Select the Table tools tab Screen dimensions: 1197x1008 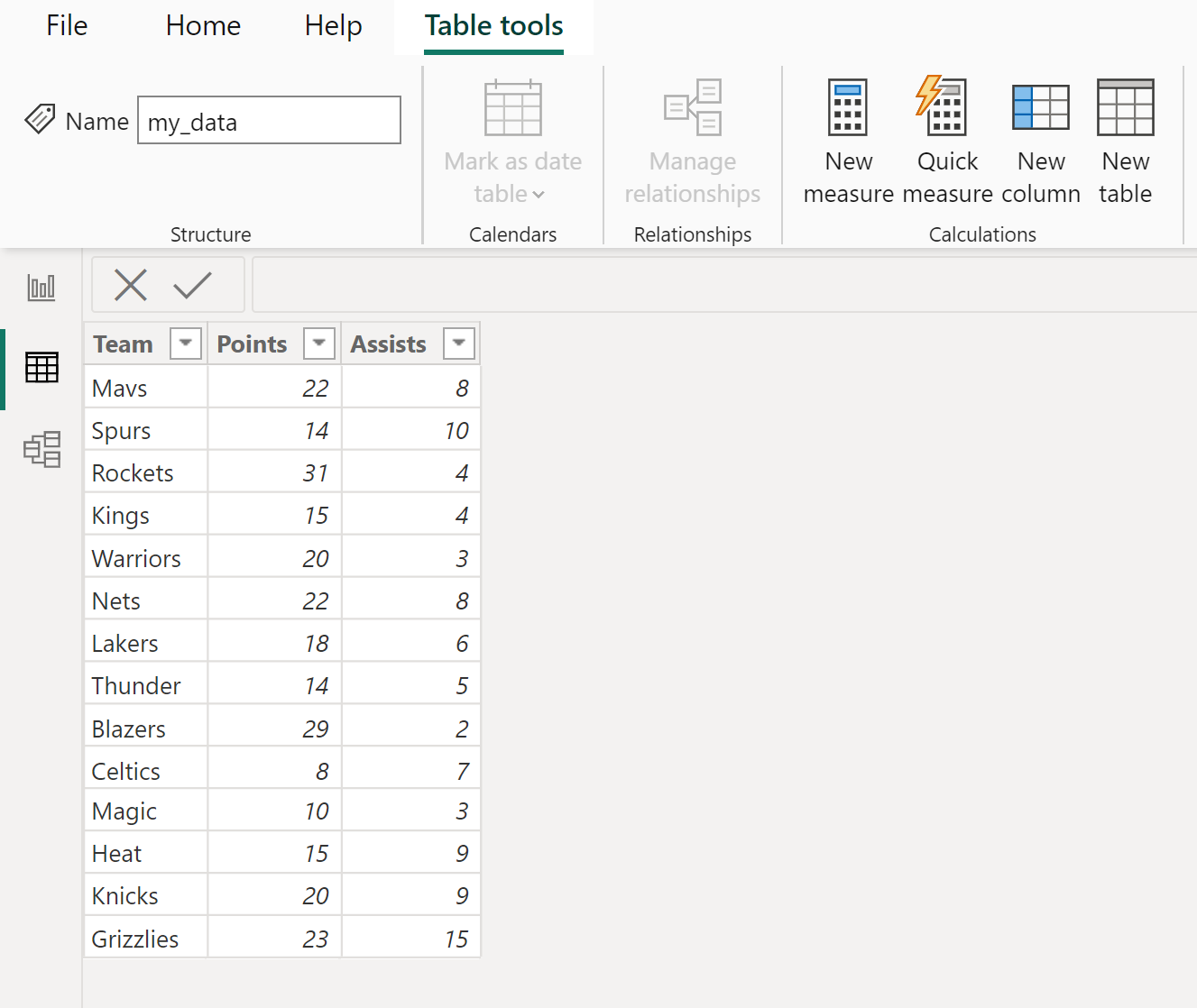[493, 26]
